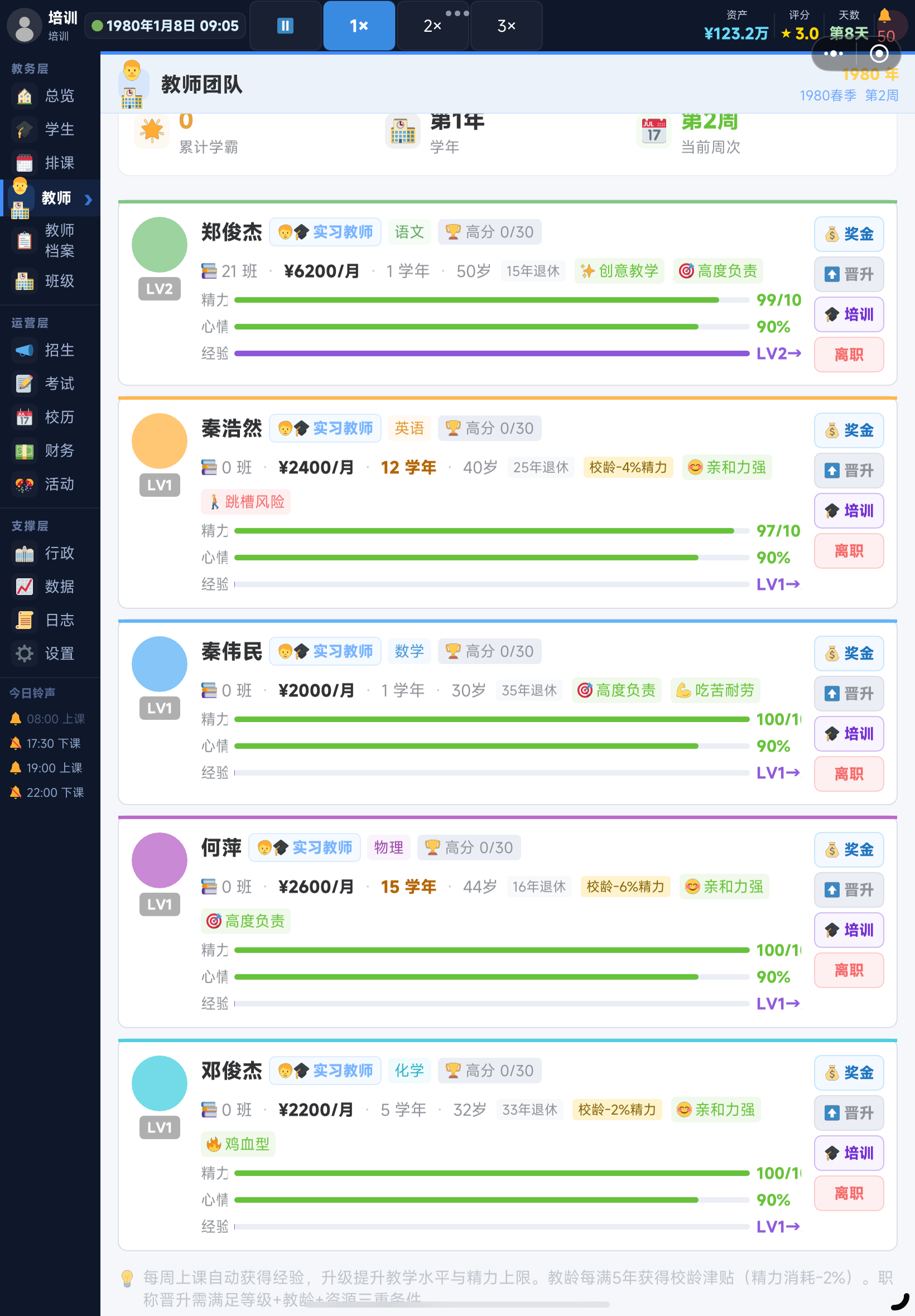Select the 1× speed option
This screenshot has height=1316, width=915.
(359, 26)
